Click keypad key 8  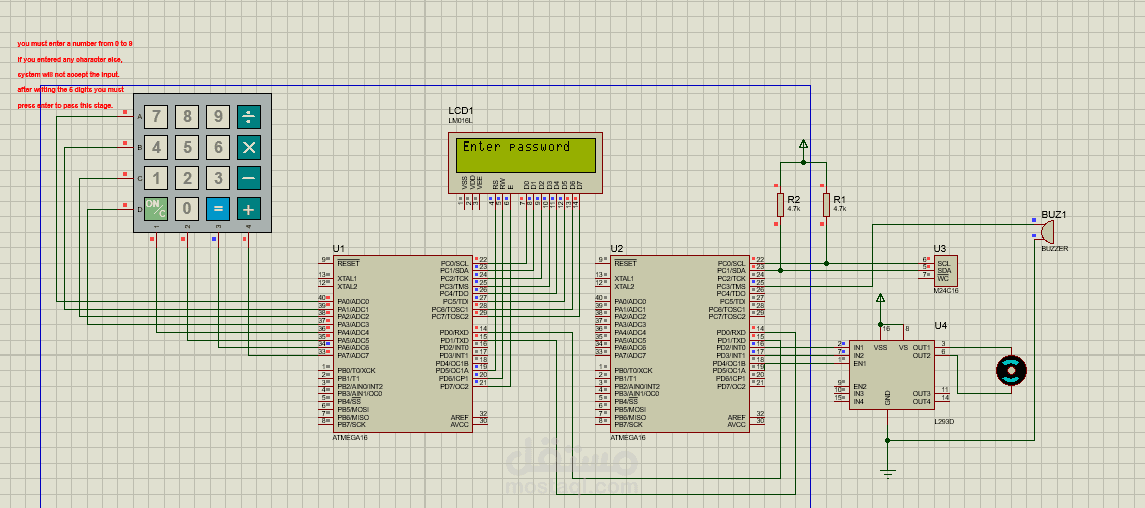(x=187, y=117)
